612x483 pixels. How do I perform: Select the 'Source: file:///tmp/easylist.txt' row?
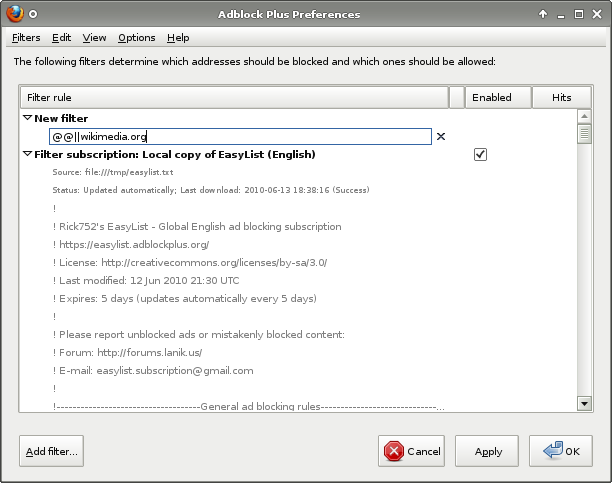[299, 172]
